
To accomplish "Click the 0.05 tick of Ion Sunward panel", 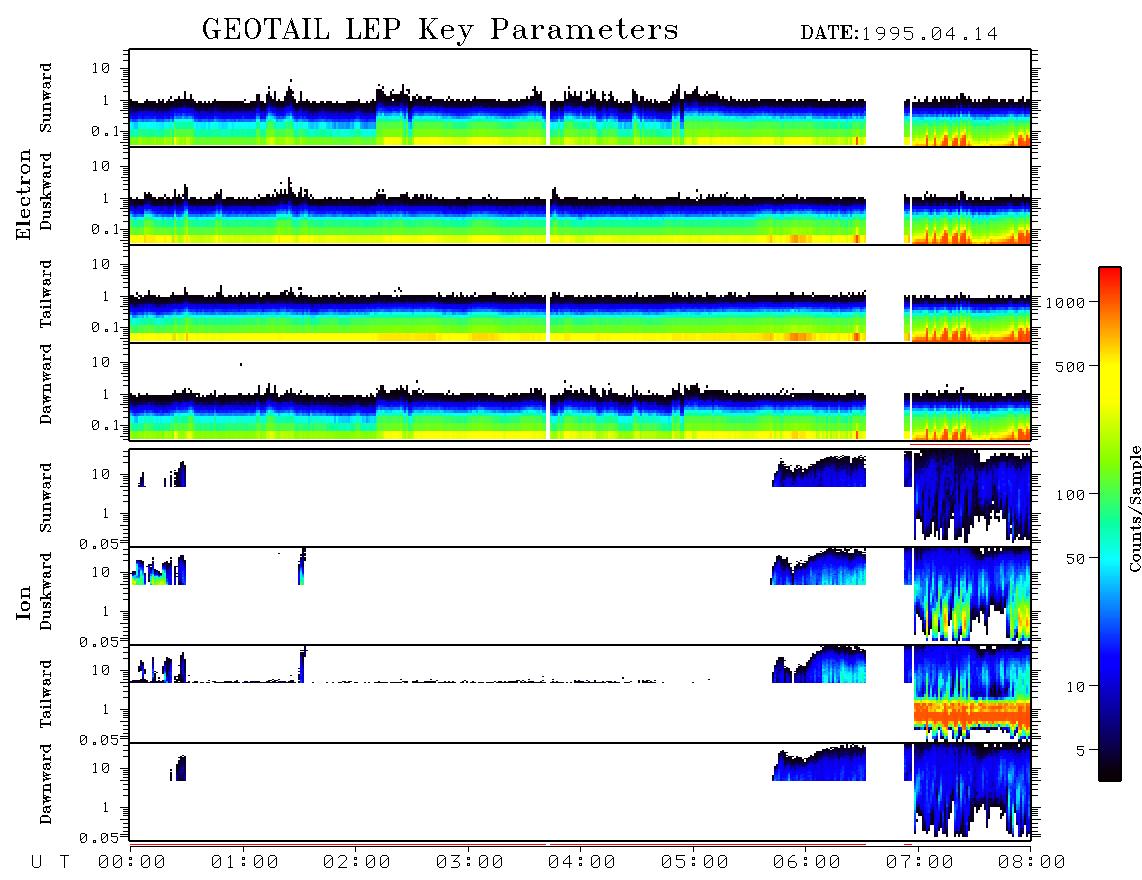I will tap(99, 543).
